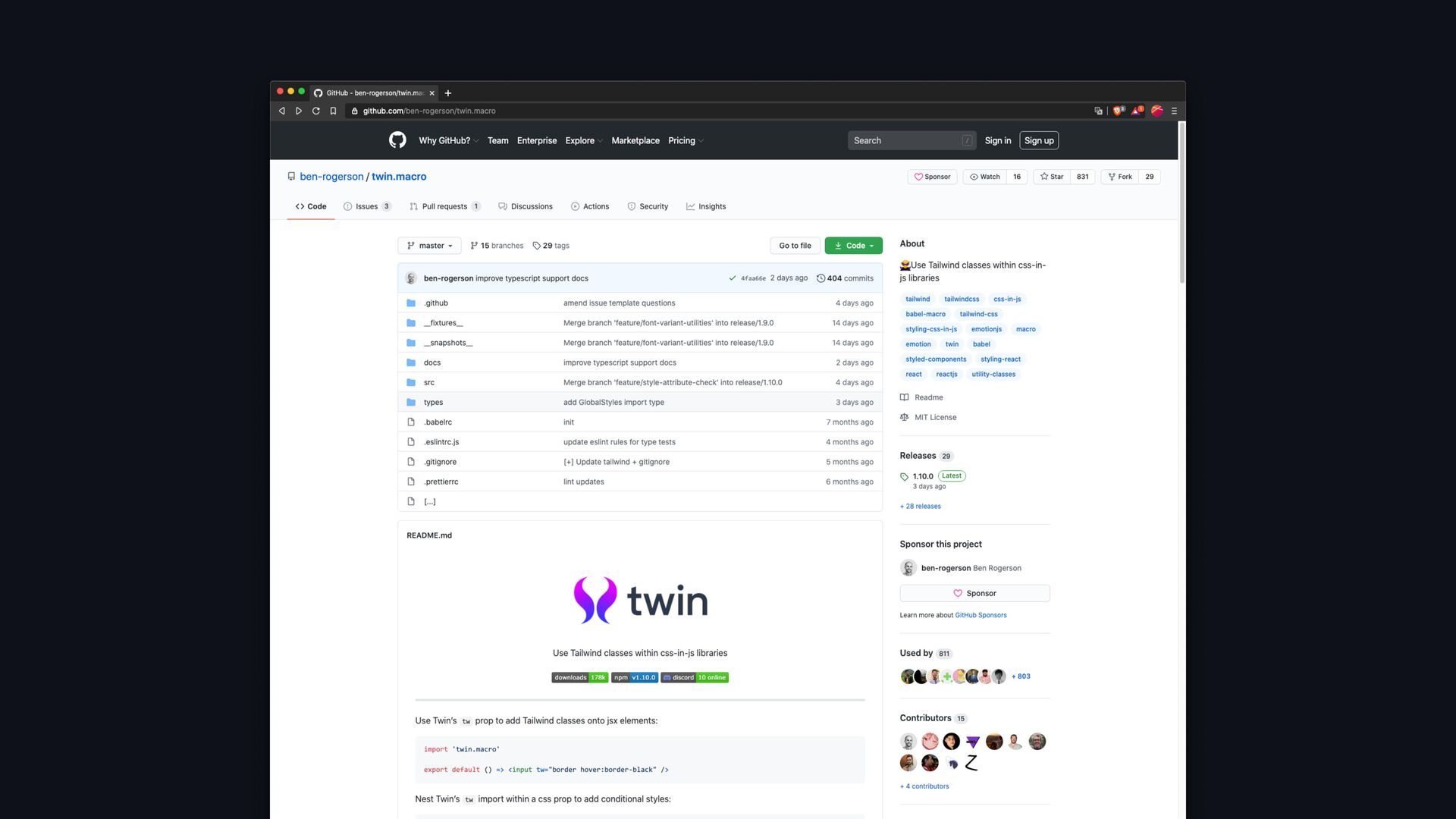This screenshot has width=1456, height=819.
Task: Open a new browser tab
Action: [x=448, y=93]
